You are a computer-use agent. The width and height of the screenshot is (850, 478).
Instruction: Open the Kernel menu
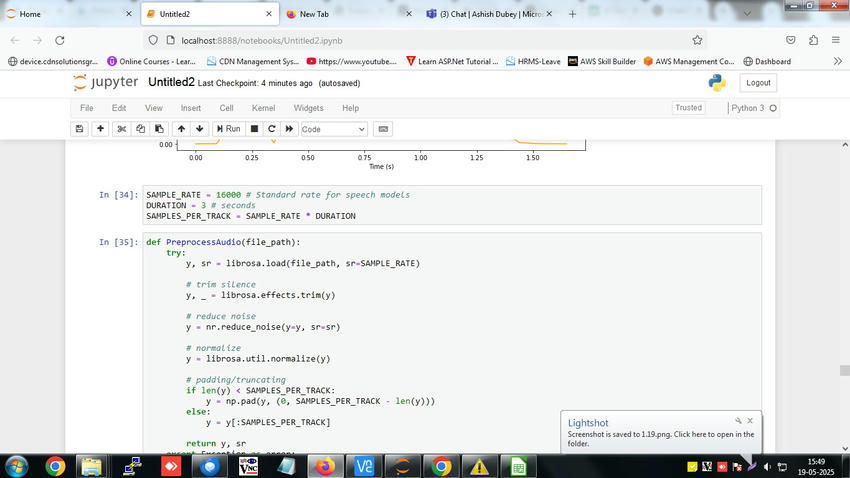click(x=263, y=108)
